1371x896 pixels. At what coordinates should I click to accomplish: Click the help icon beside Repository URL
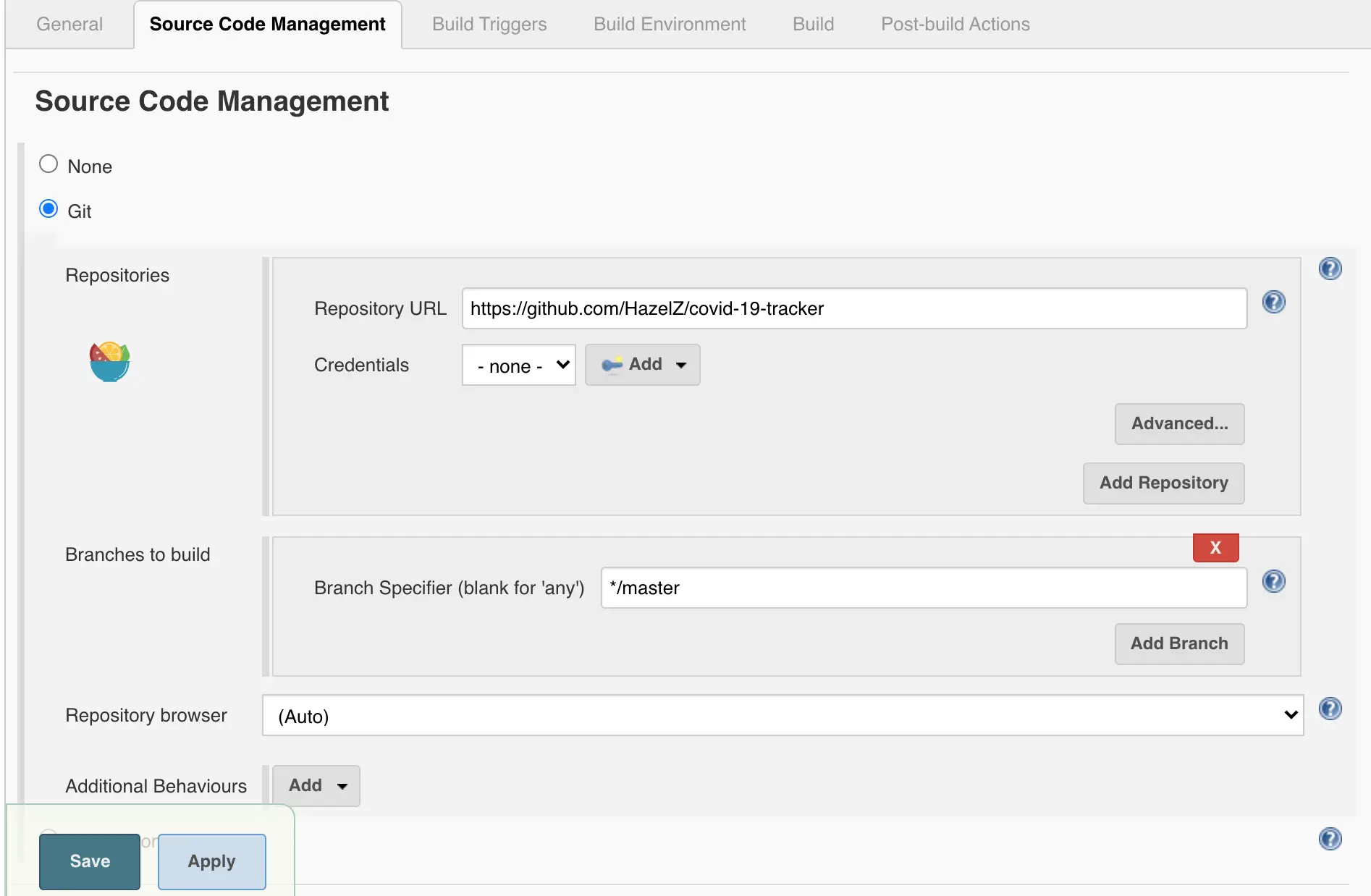coord(1273,302)
